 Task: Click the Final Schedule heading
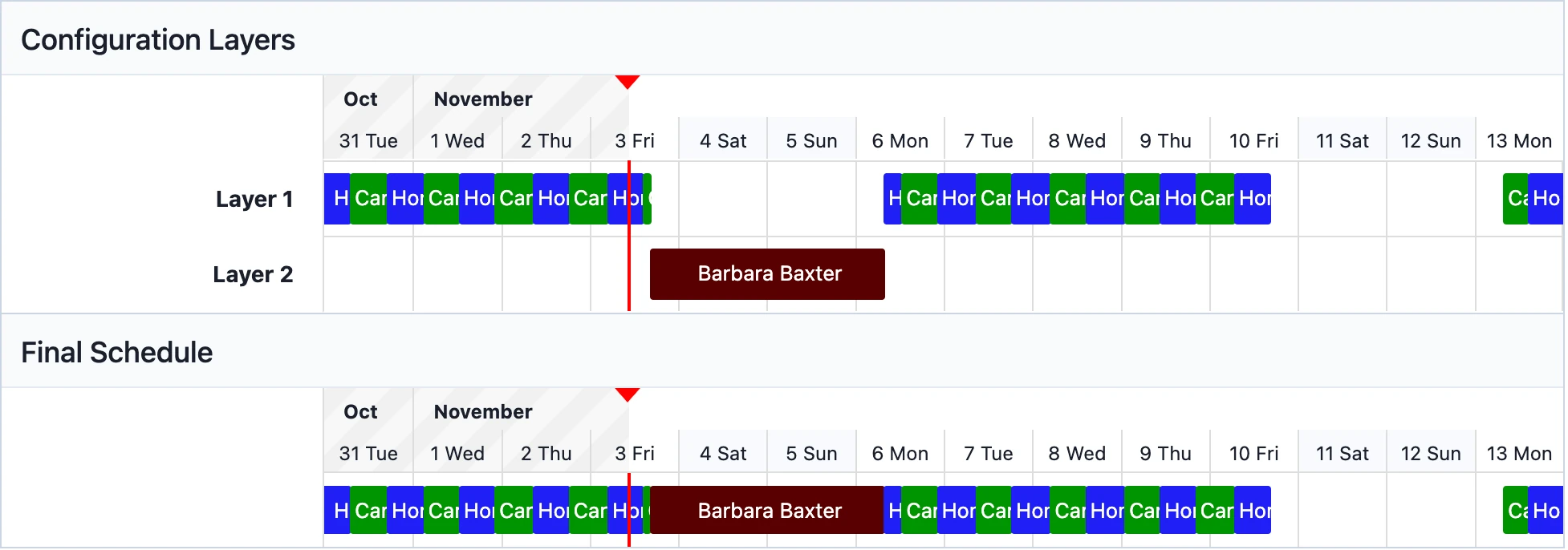click(117, 352)
